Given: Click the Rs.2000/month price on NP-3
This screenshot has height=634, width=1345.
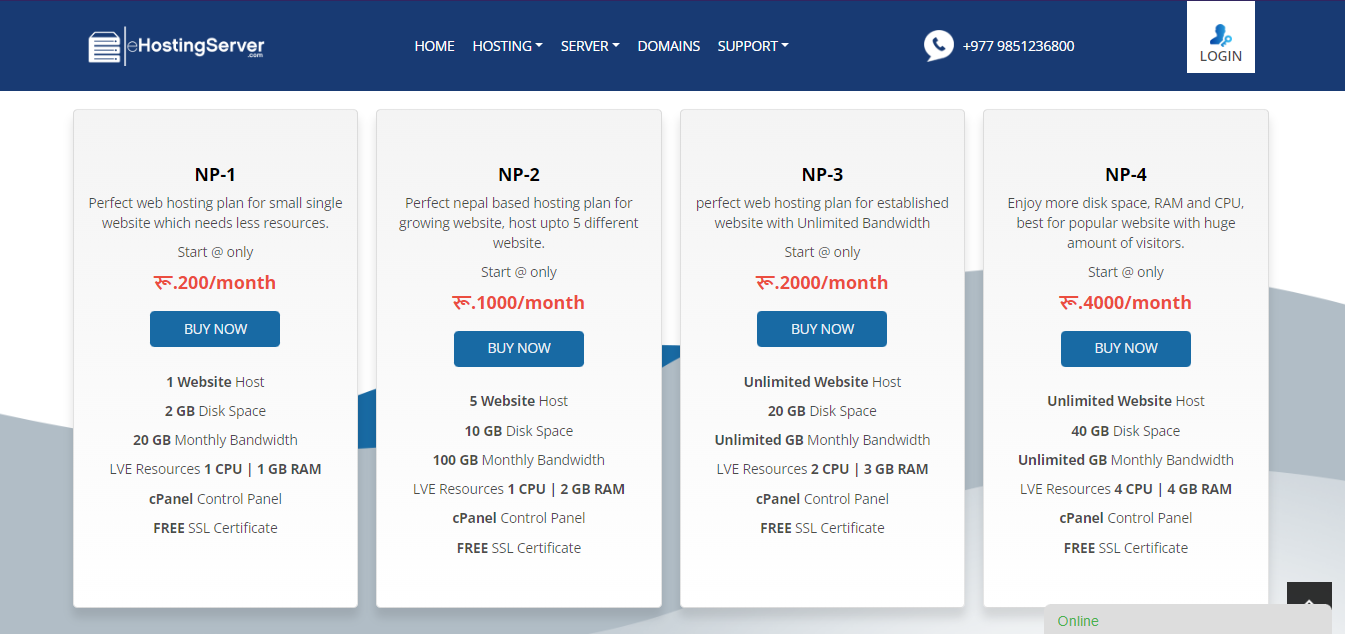Looking at the screenshot, I should [x=821, y=282].
